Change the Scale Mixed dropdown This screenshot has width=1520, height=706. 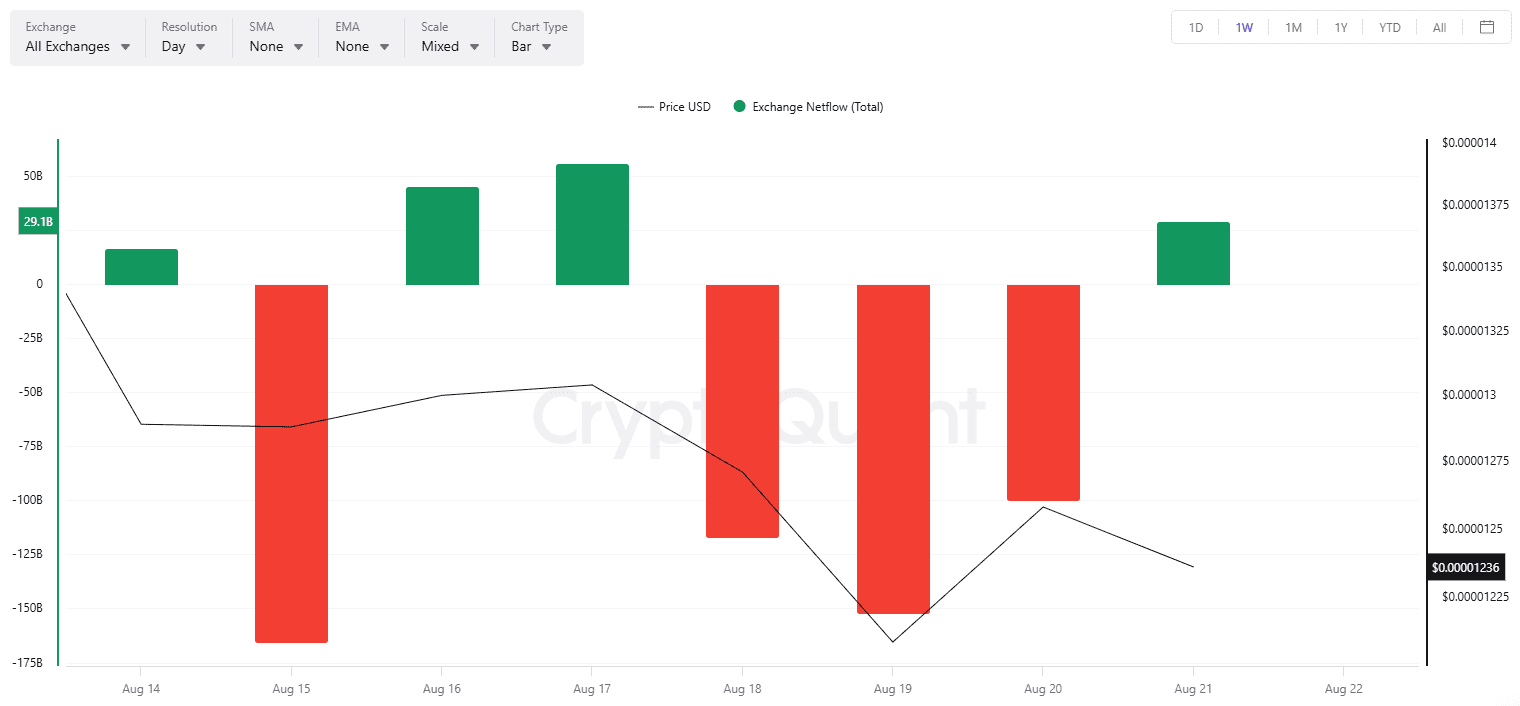pyautogui.click(x=450, y=46)
